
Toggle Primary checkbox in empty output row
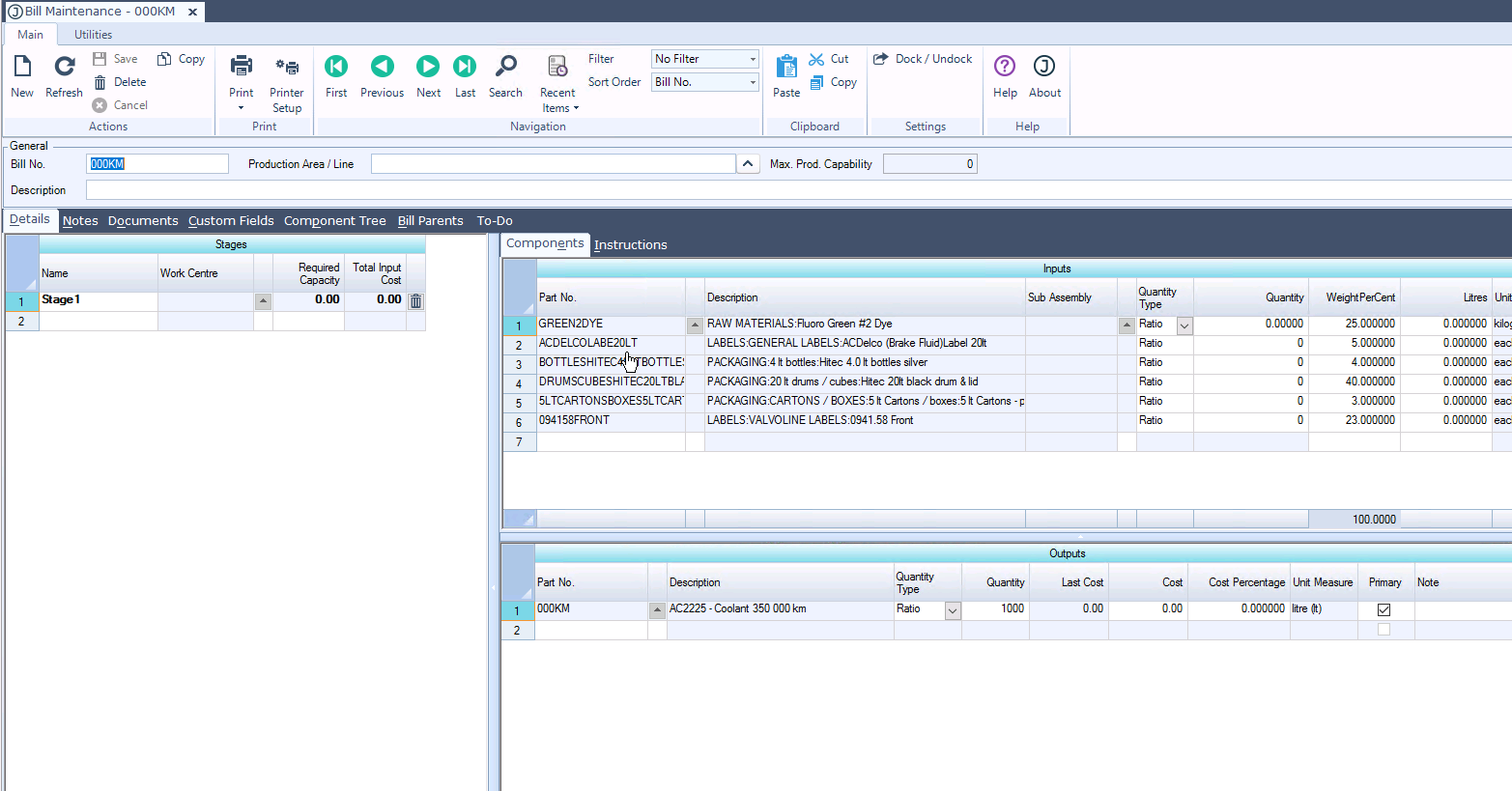(x=1384, y=630)
